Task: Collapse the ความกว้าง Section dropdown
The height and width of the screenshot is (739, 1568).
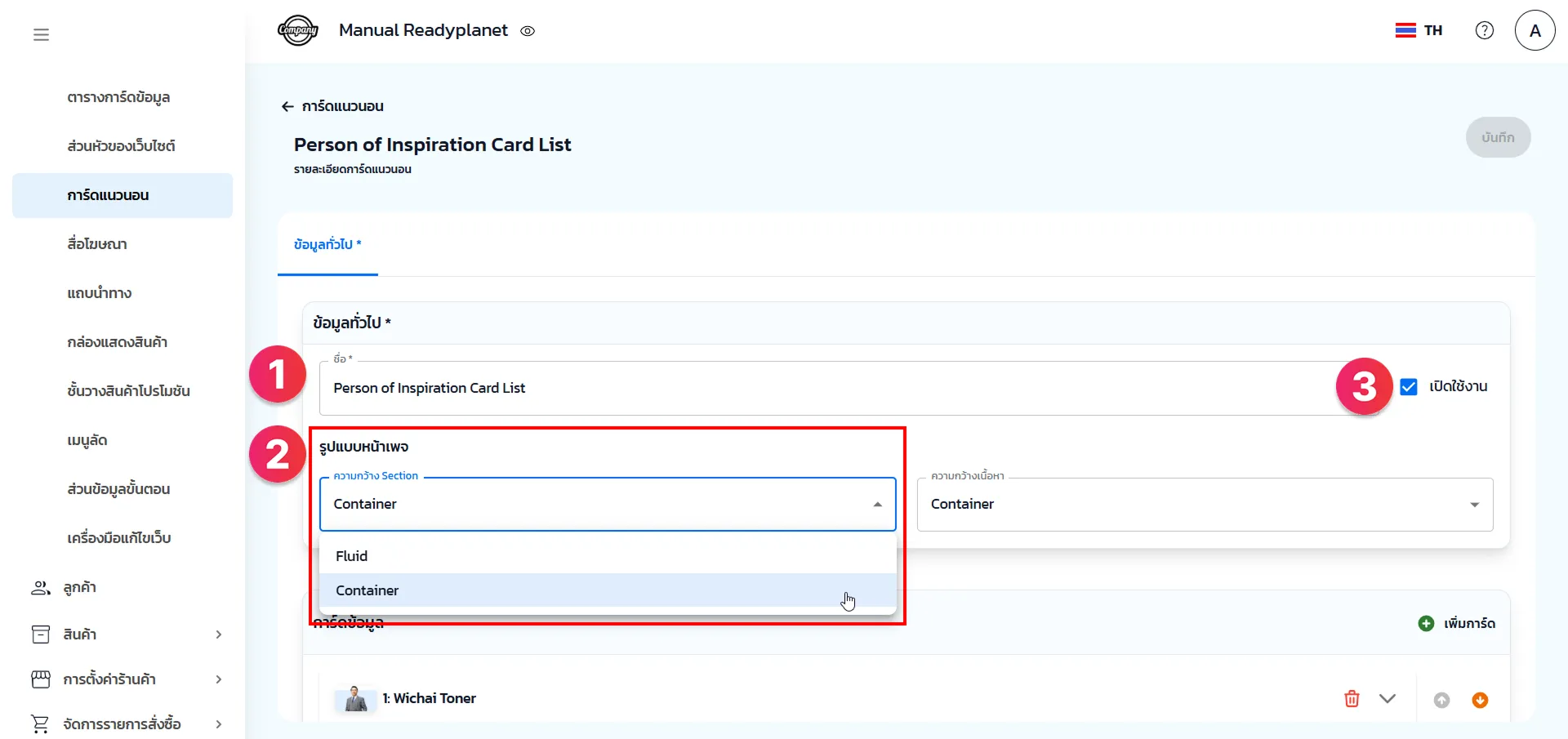Action: (877, 505)
